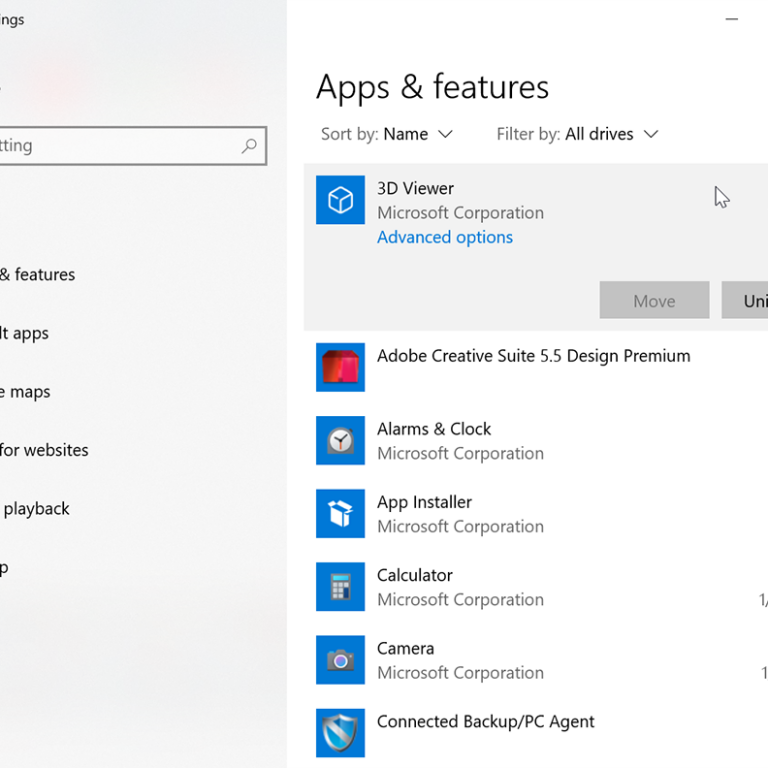This screenshot has width=768, height=768.
Task: Click the Uninstall button for 3D Viewer
Action: [745, 300]
